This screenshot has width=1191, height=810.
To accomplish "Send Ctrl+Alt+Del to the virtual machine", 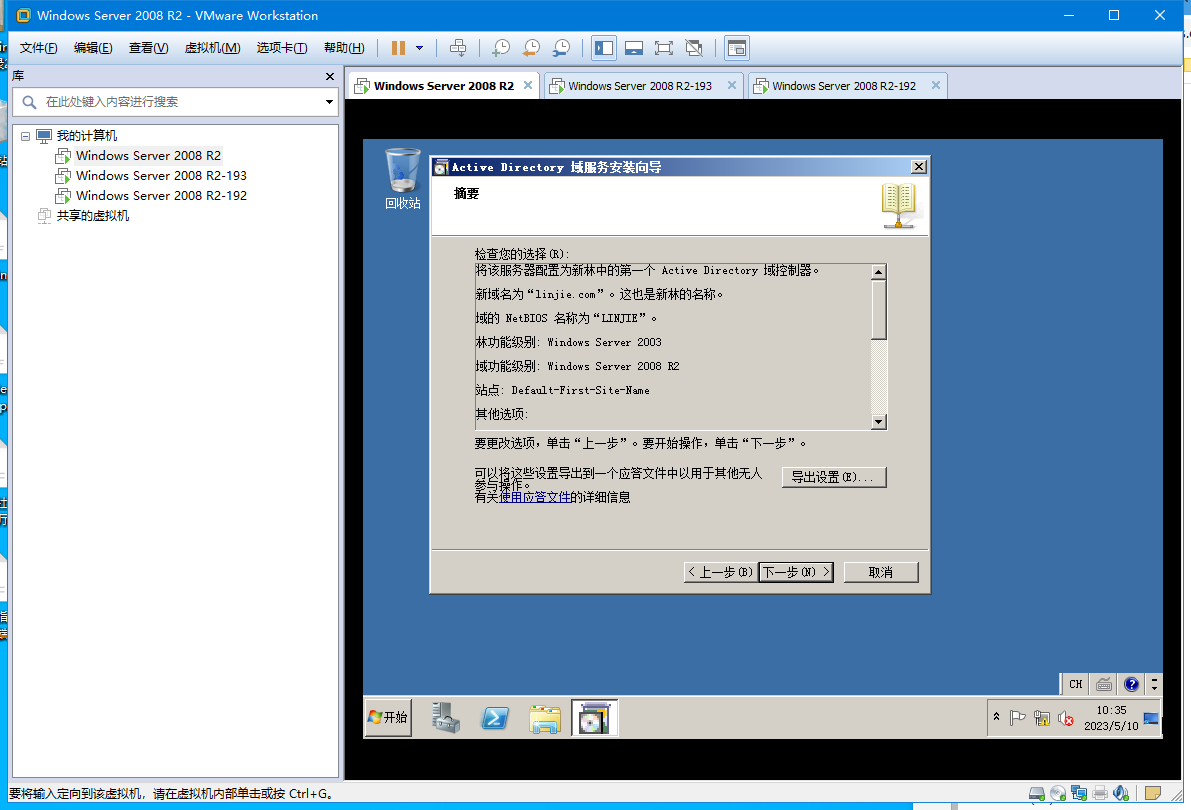I will (x=458, y=48).
